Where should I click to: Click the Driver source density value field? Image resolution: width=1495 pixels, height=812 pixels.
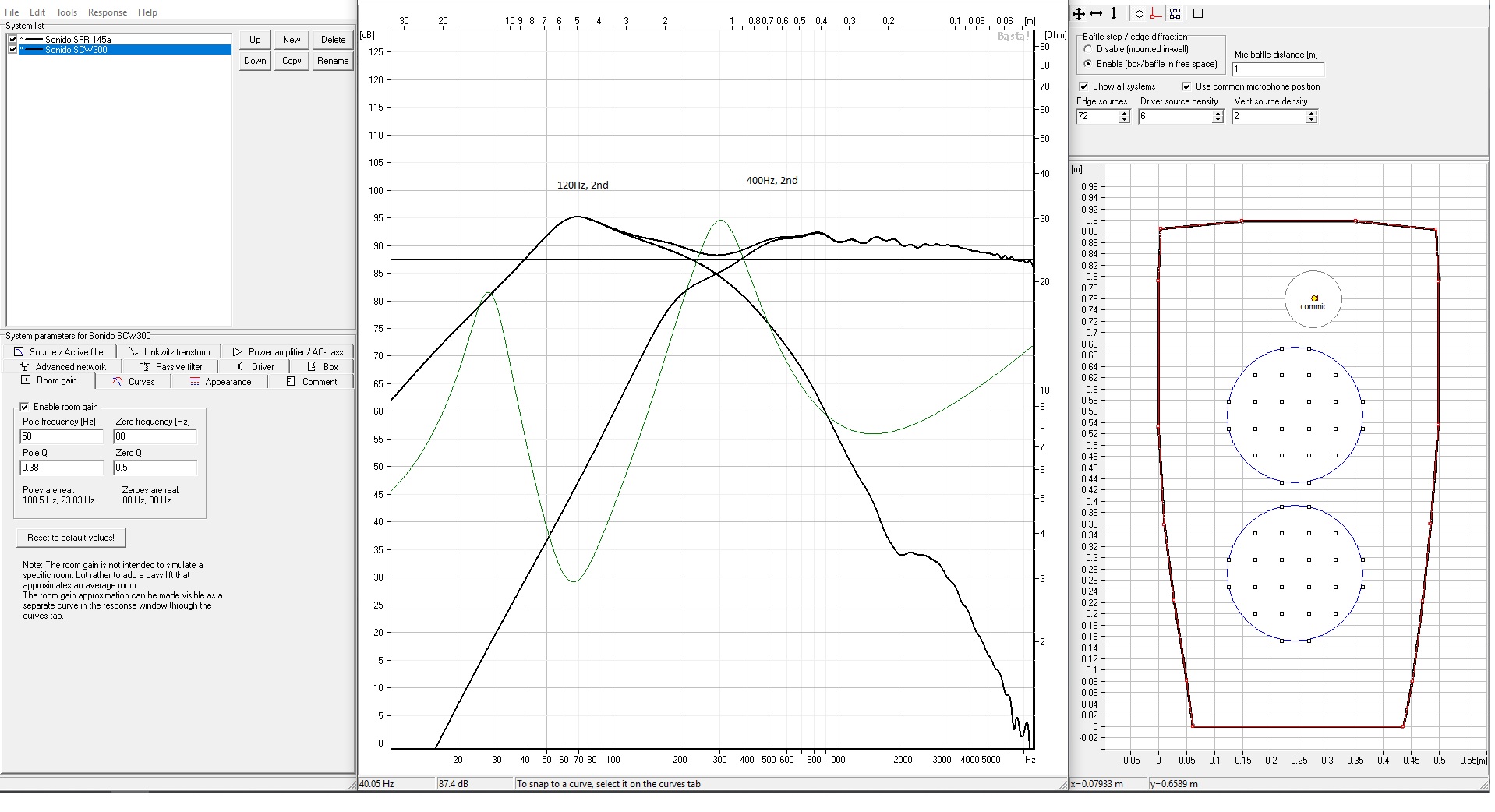1175,116
